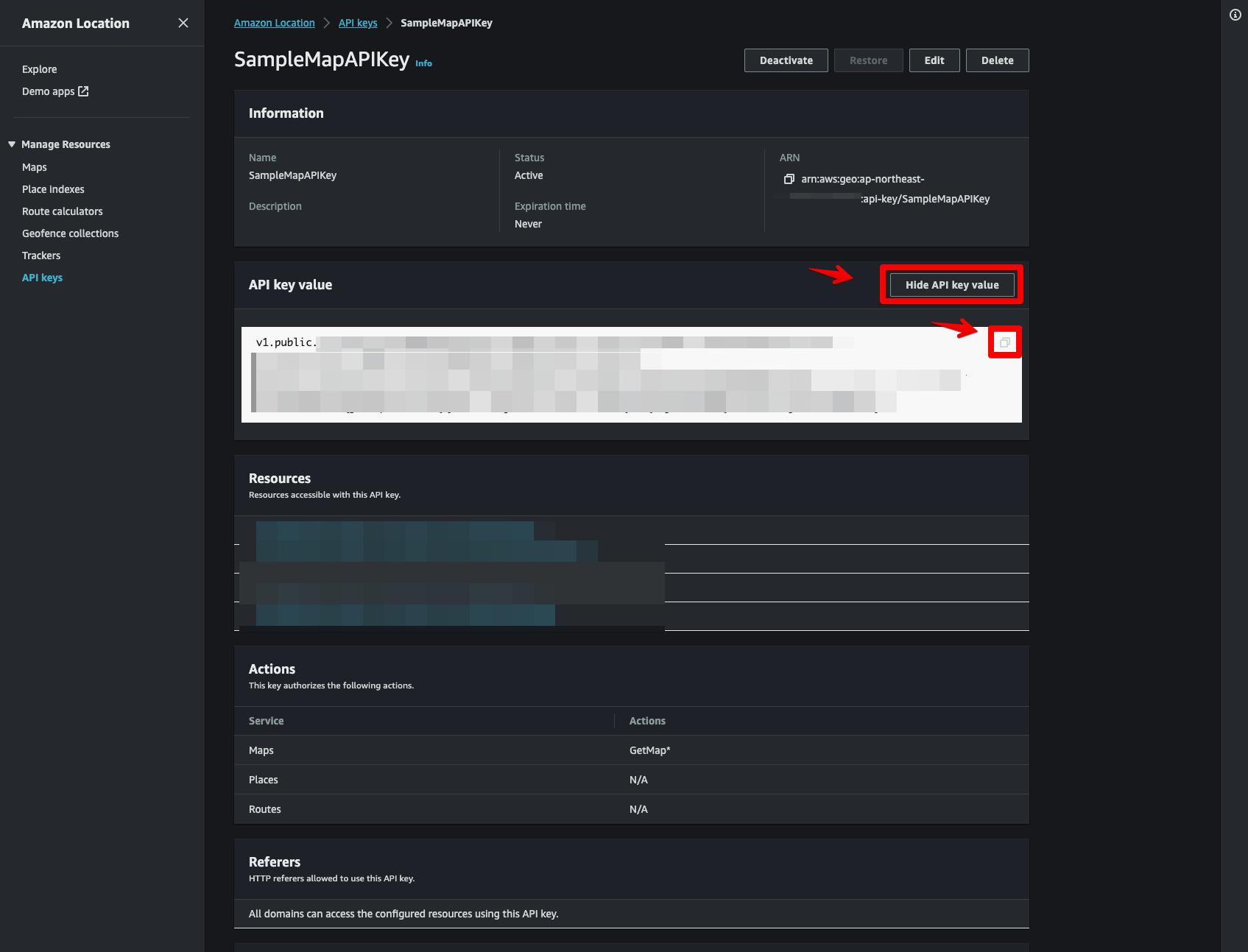
Task: Click the all domains referers message
Action: tap(403, 914)
